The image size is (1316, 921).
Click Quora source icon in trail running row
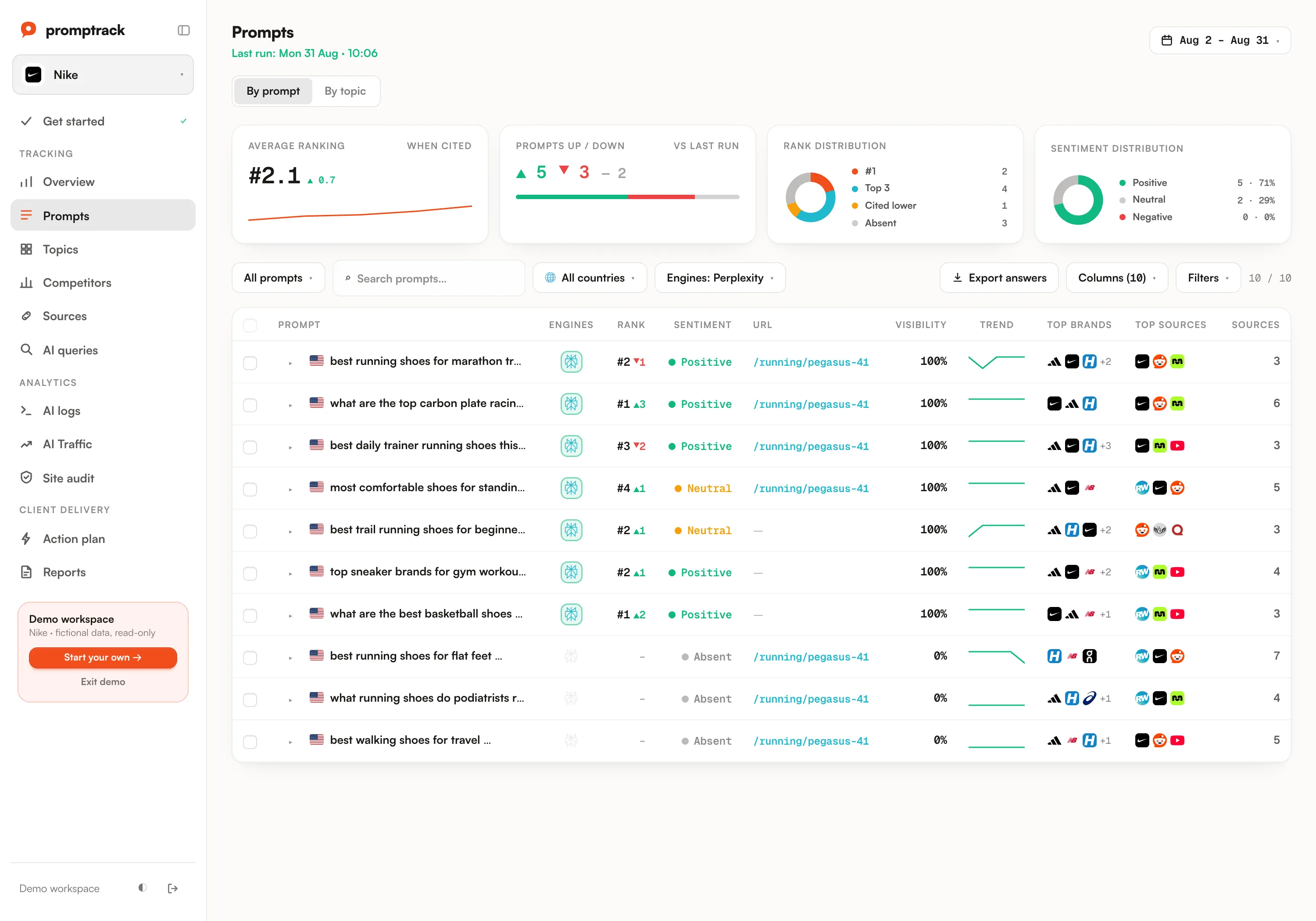coord(1177,530)
